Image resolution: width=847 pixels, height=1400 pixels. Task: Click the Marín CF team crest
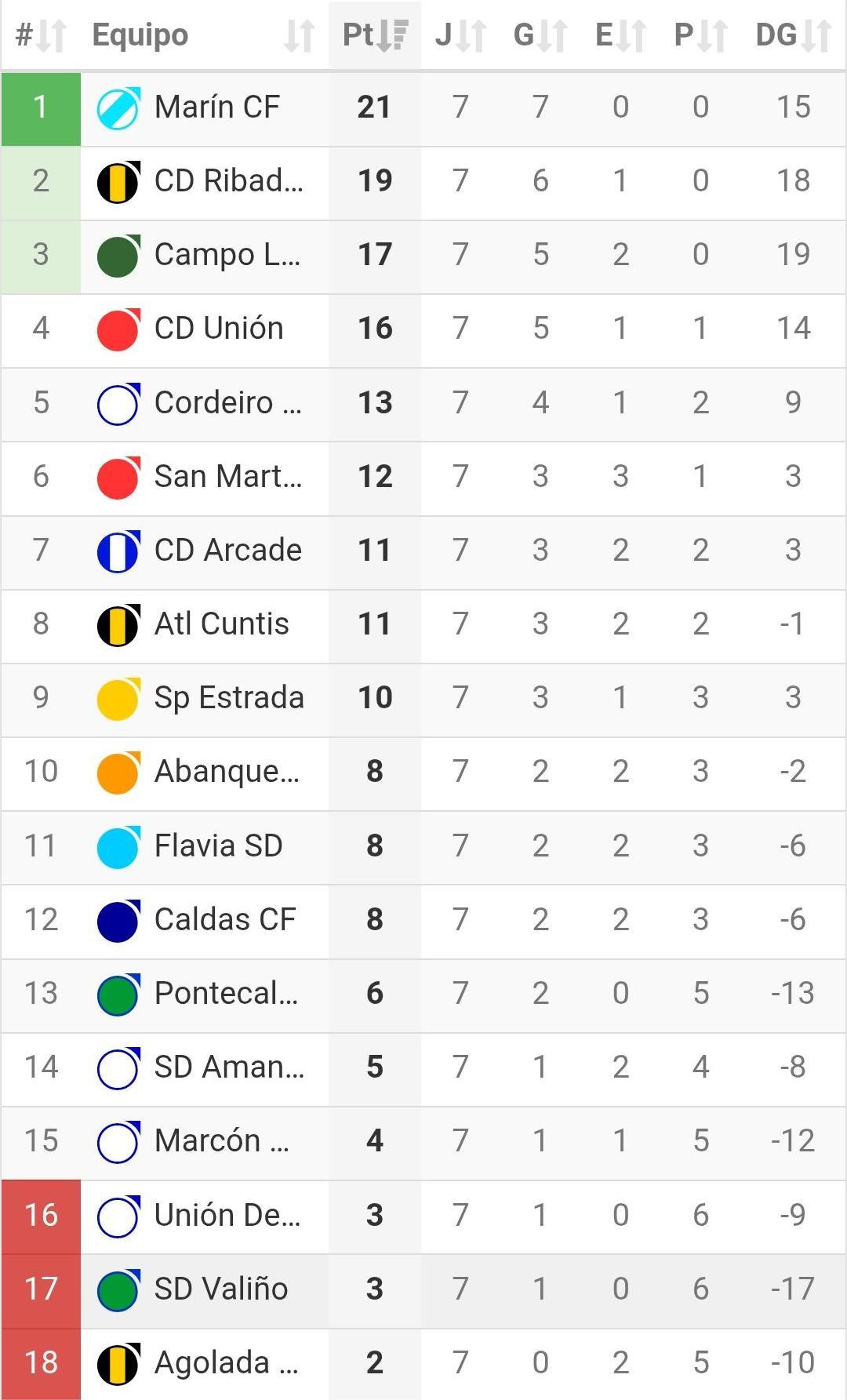click(118, 107)
